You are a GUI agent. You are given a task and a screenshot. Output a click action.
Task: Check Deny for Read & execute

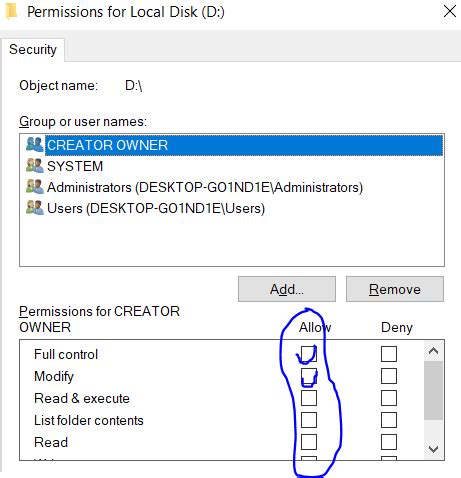[x=389, y=398]
